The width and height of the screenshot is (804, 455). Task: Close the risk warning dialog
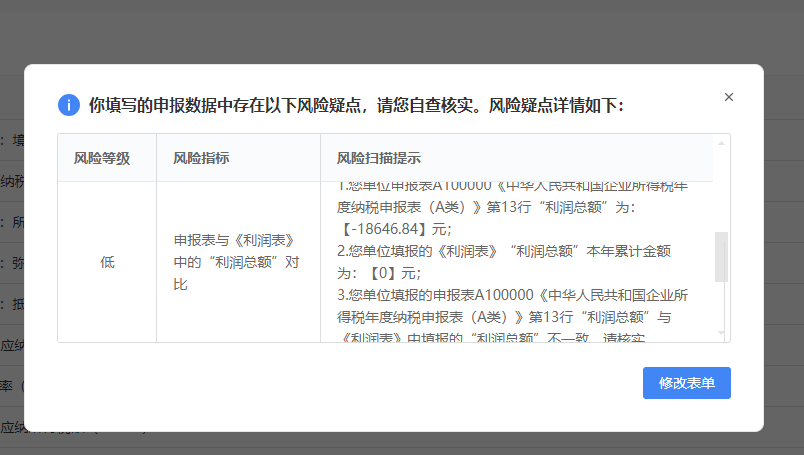729,97
